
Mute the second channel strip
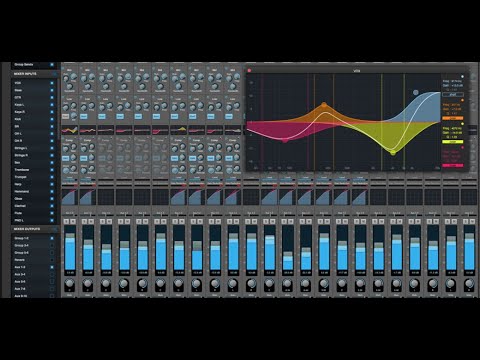(x=91, y=221)
